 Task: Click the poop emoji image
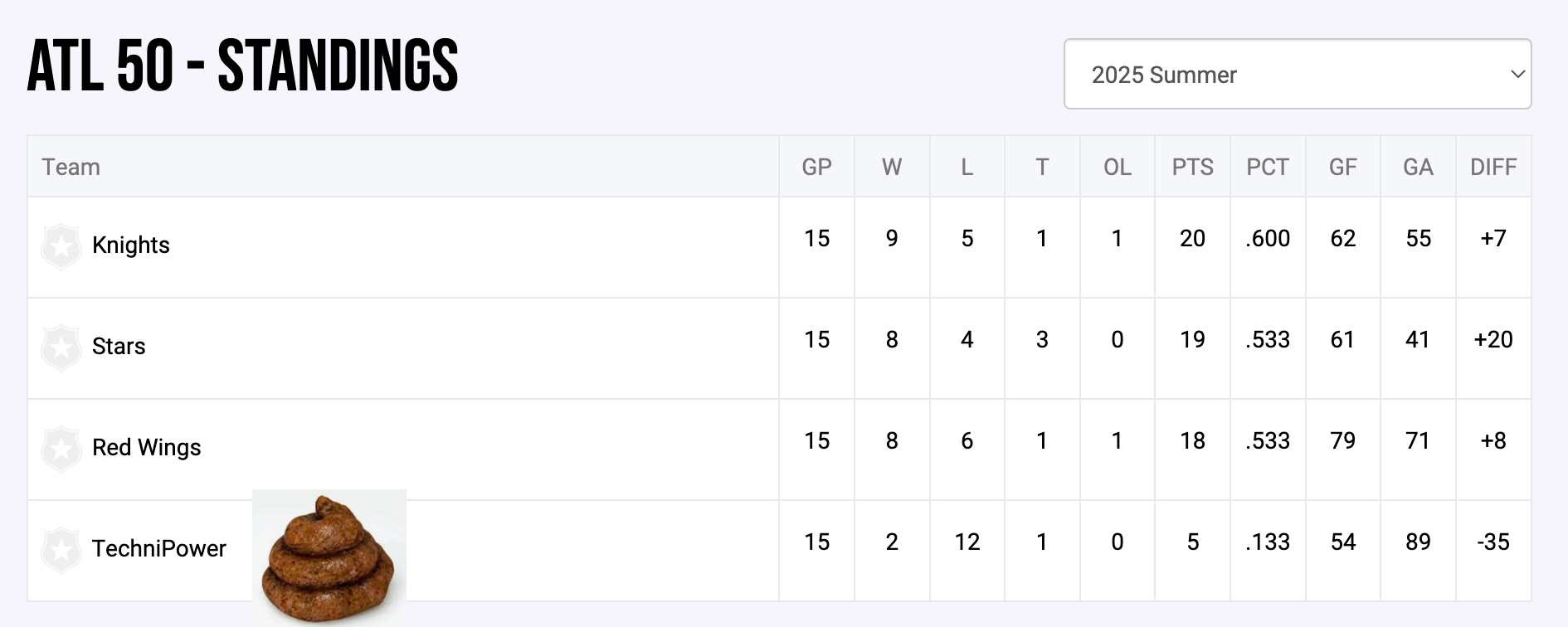pos(329,557)
